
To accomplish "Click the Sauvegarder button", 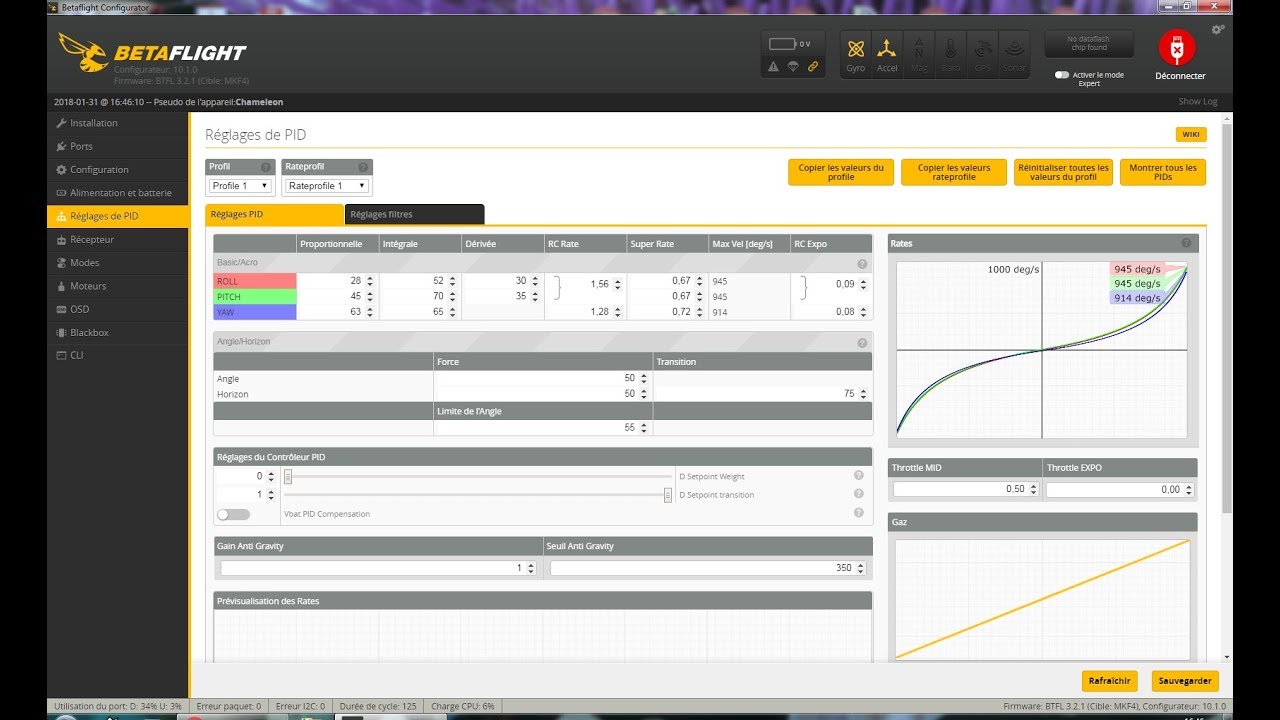I will click(1185, 681).
